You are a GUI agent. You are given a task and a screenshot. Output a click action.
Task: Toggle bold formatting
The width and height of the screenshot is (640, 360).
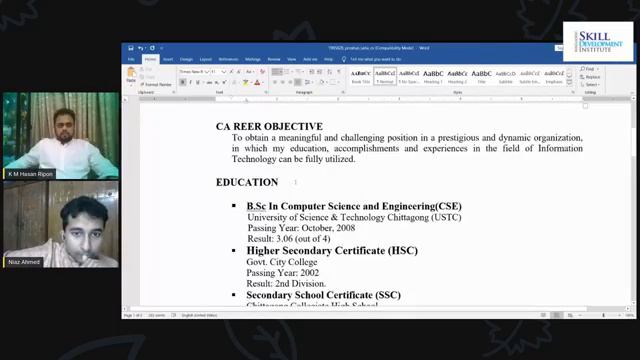(182, 82)
